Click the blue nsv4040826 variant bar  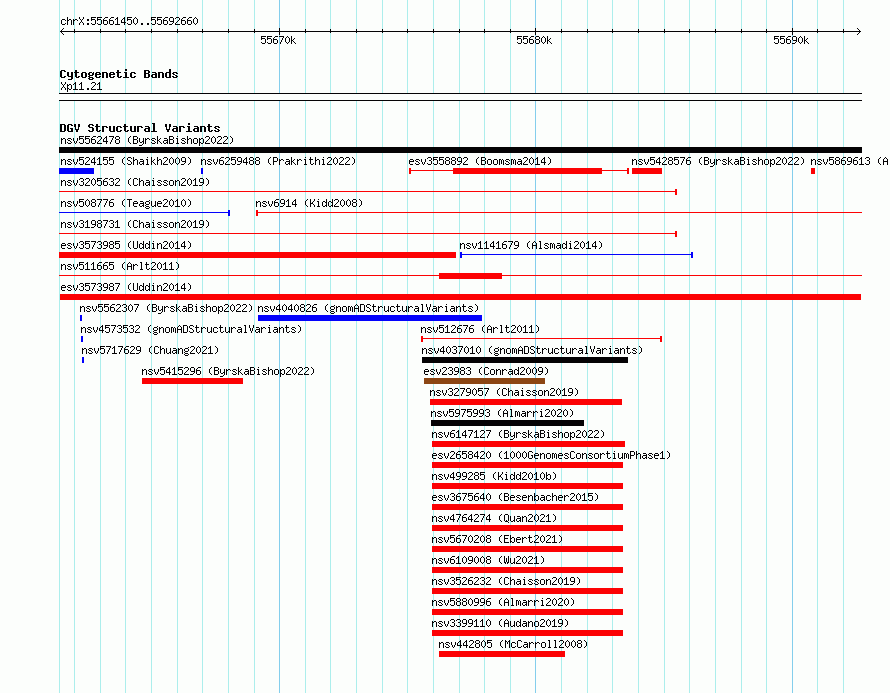tap(370, 318)
